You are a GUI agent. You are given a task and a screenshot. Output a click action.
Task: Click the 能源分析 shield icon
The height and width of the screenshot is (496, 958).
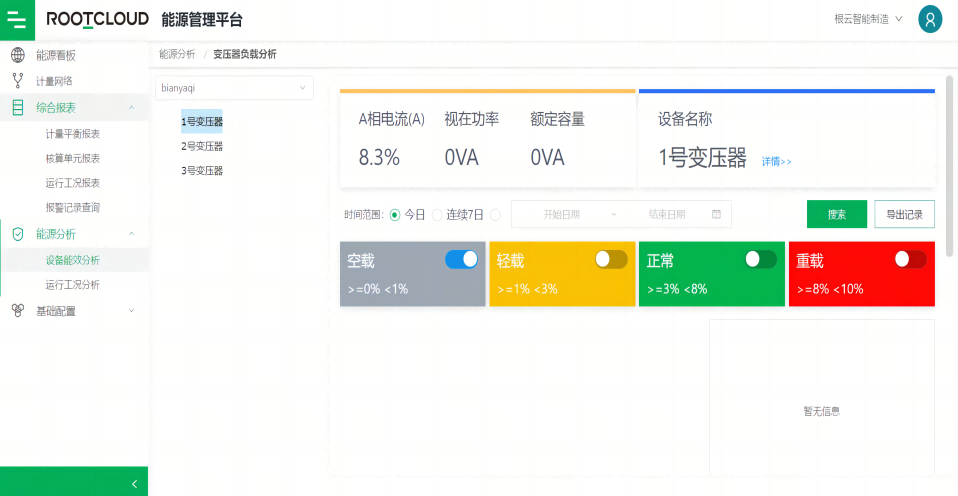(18, 234)
